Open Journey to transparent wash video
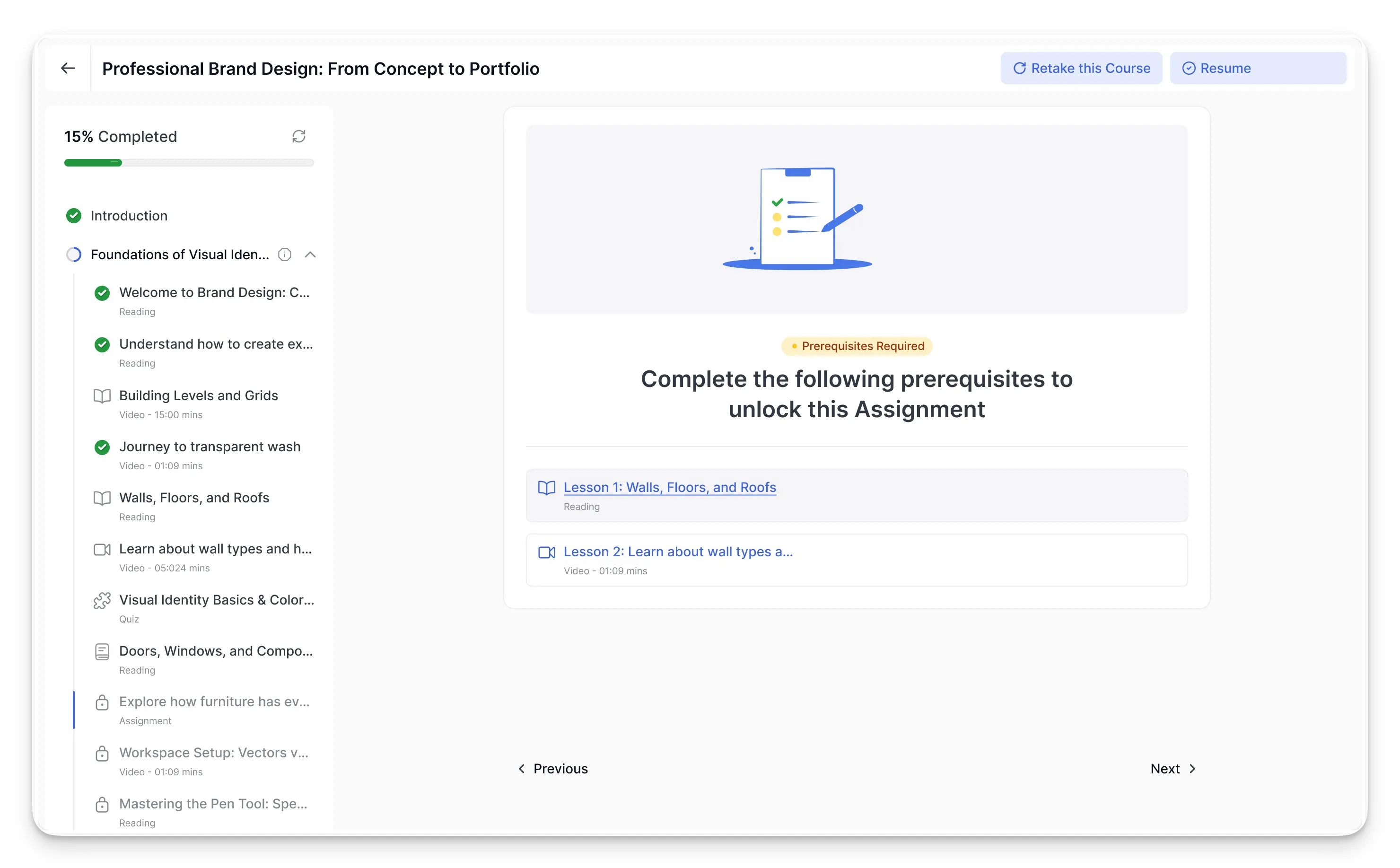 coord(210,447)
